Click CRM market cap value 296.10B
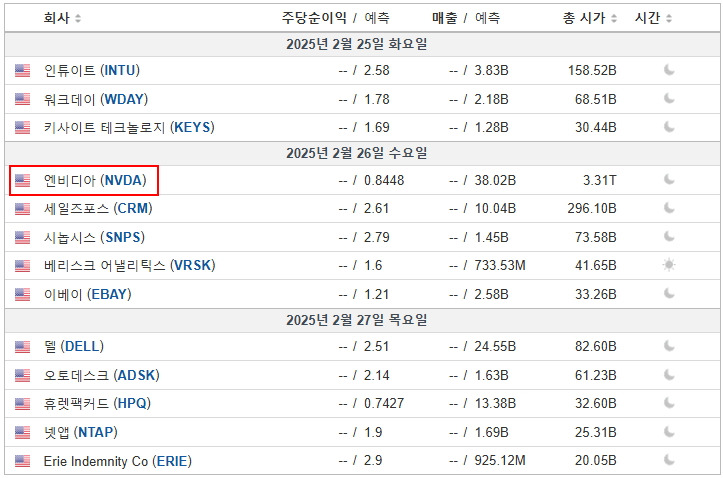This screenshot has width=723, height=478. [592, 209]
